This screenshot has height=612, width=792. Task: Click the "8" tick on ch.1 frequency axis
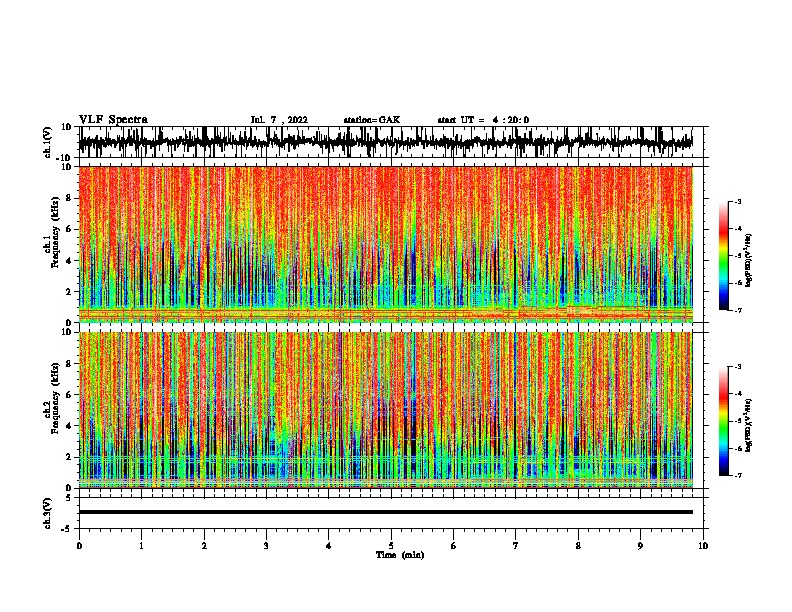69,198
